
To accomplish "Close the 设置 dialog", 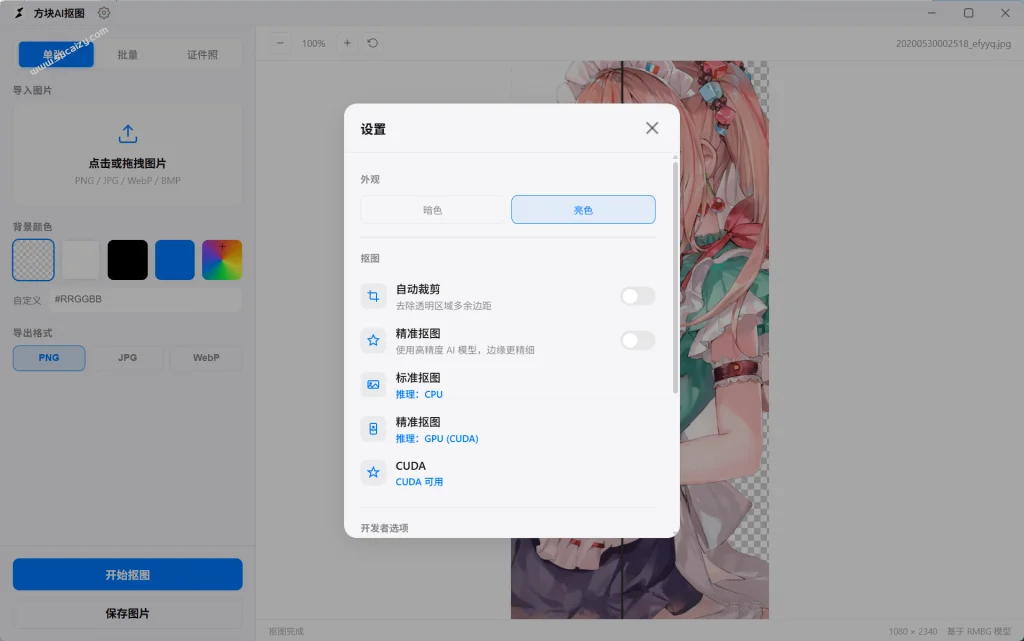I will 652,128.
